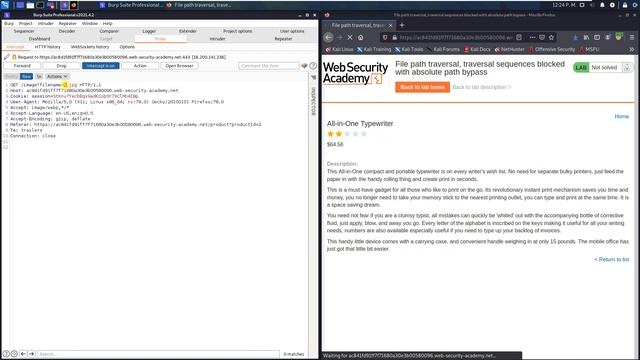The width and height of the screenshot is (640, 360).
Task: Expand the Actions dropdown in editor
Action: coord(57,76)
